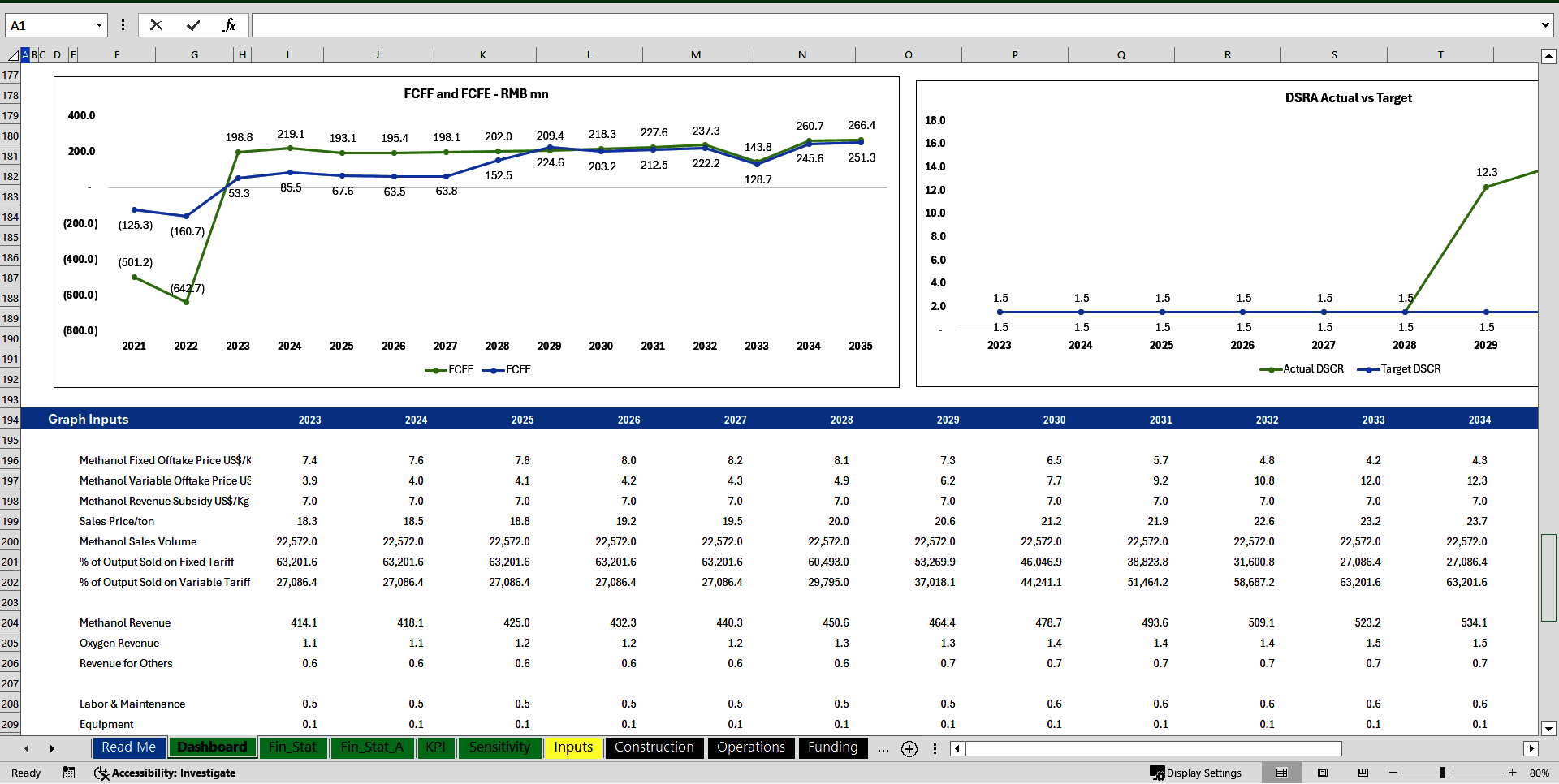Open the Inputs sheet tab

pyautogui.click(x=572, y=747)
